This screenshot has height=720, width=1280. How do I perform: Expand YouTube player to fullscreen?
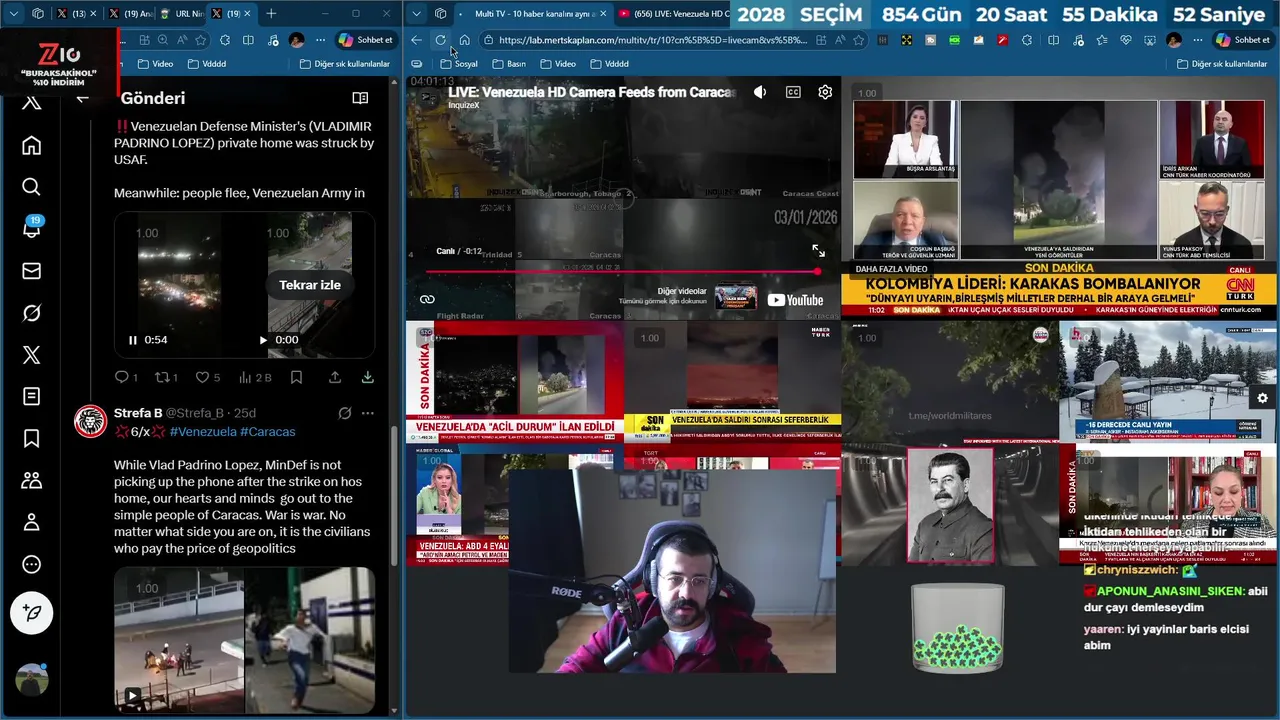pyautogui.click(x=819, y=251)
